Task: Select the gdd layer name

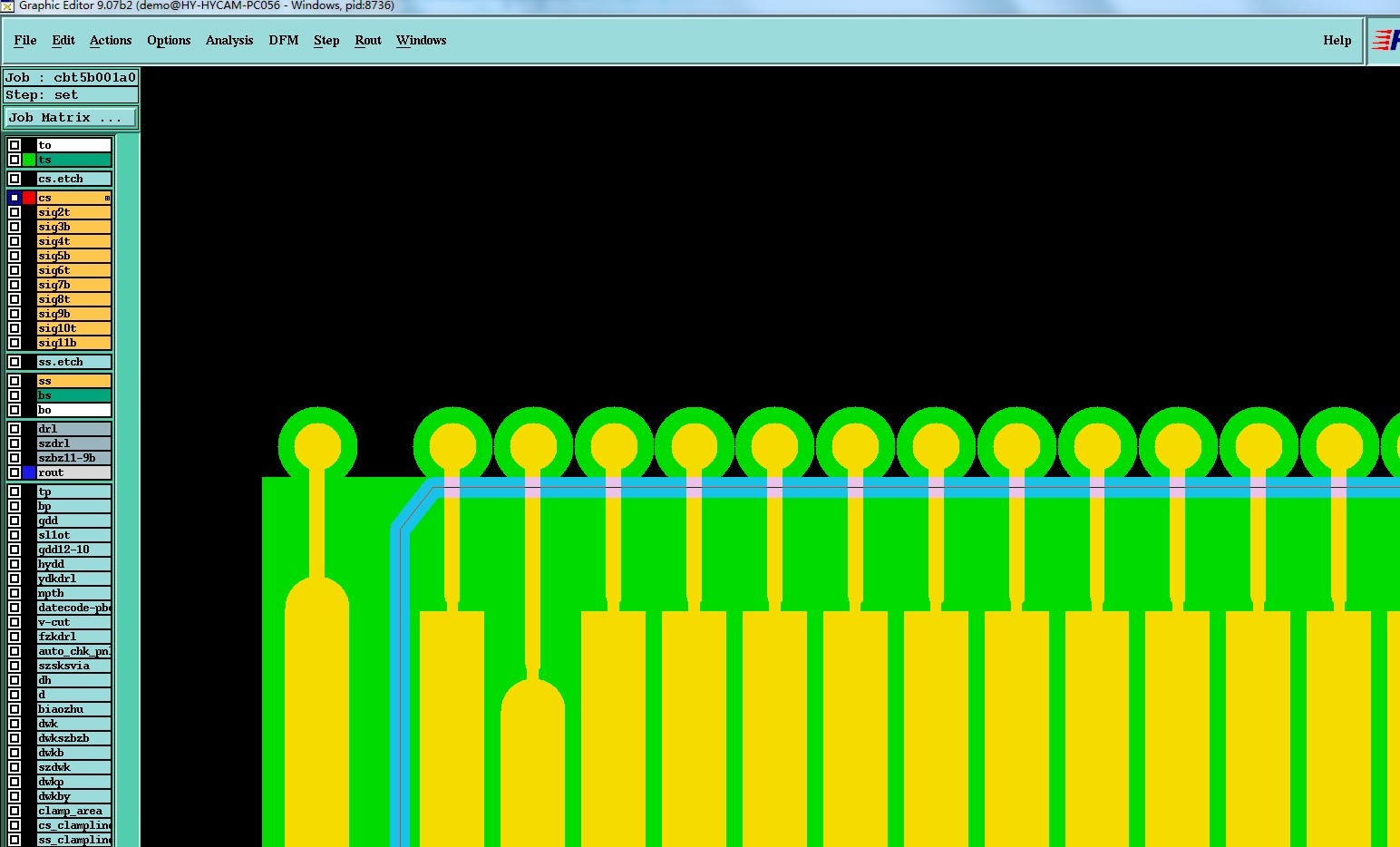Action: (x=74, y=521)
